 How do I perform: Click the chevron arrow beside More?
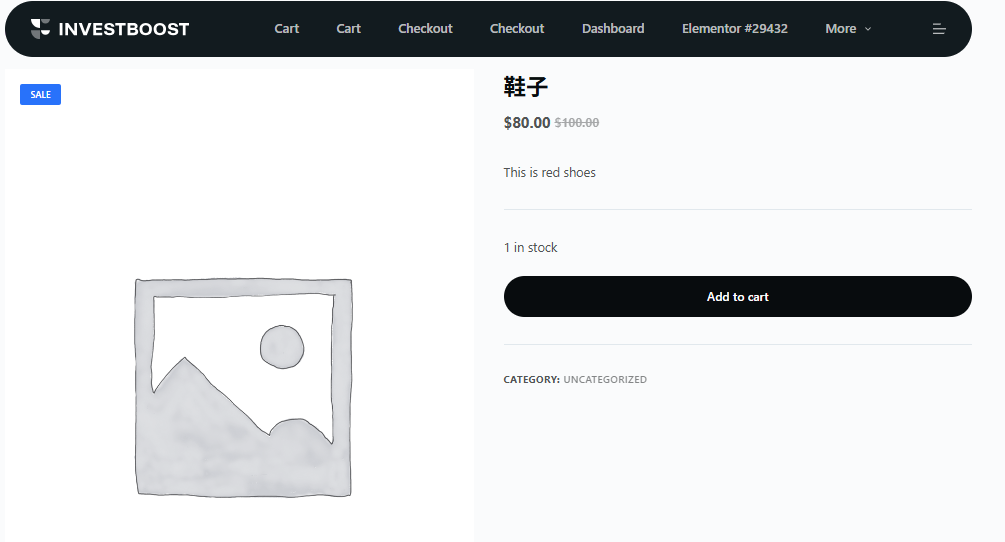868,29
